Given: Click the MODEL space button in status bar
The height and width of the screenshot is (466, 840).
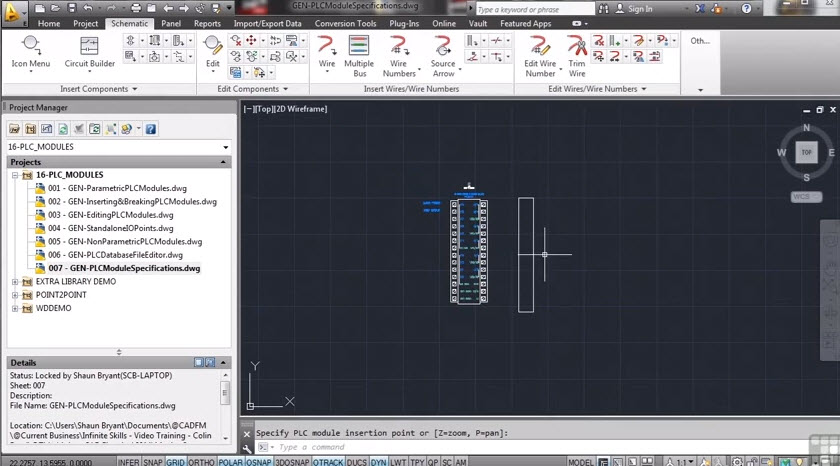Looking at the screenshot, I should click(x=580, y=462).
